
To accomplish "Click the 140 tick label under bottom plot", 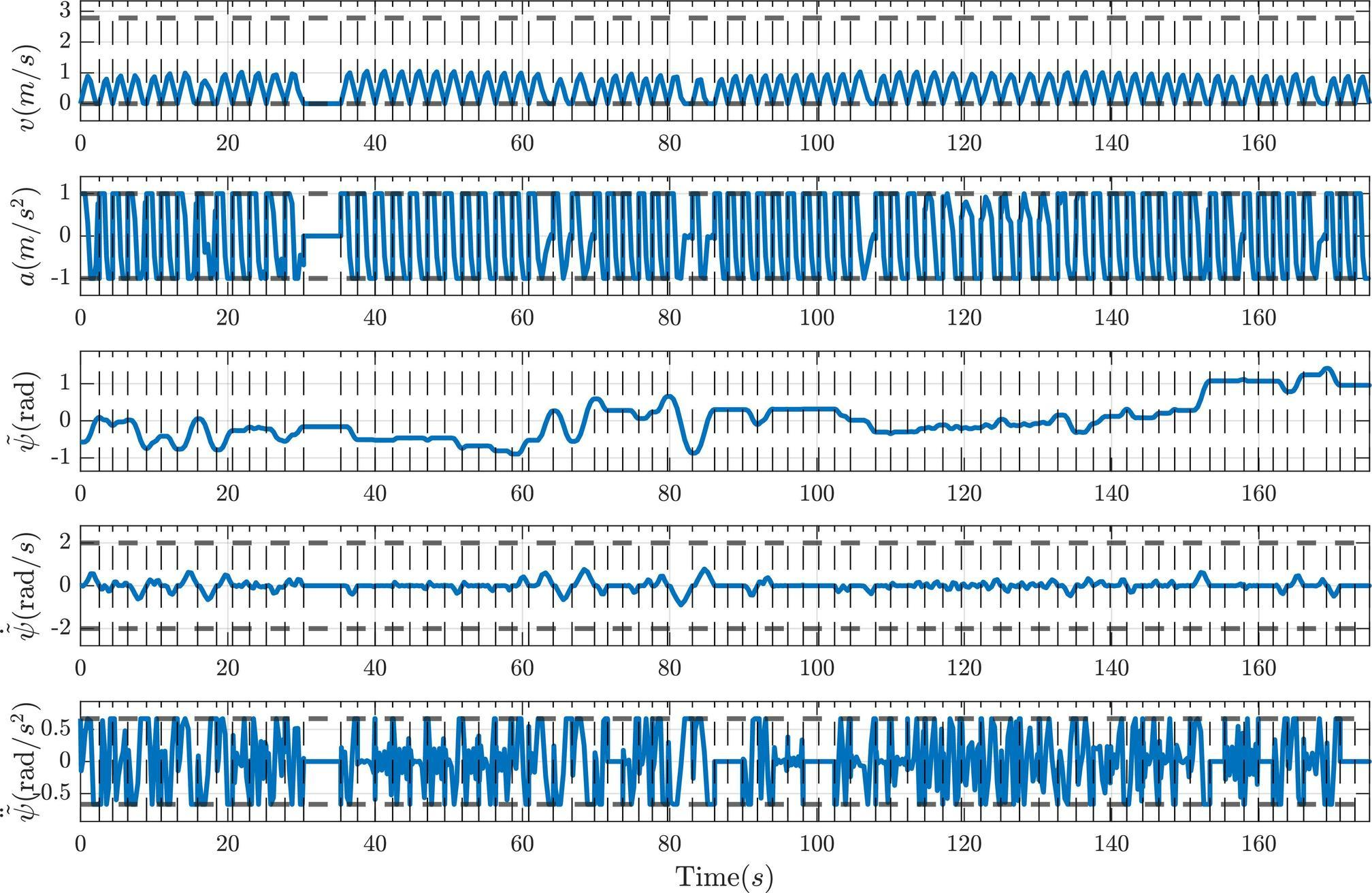I will point(1111,845).
